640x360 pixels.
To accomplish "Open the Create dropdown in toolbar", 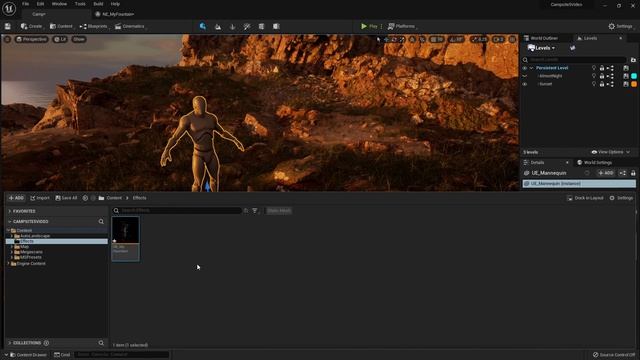I will [x=32, y=27].
